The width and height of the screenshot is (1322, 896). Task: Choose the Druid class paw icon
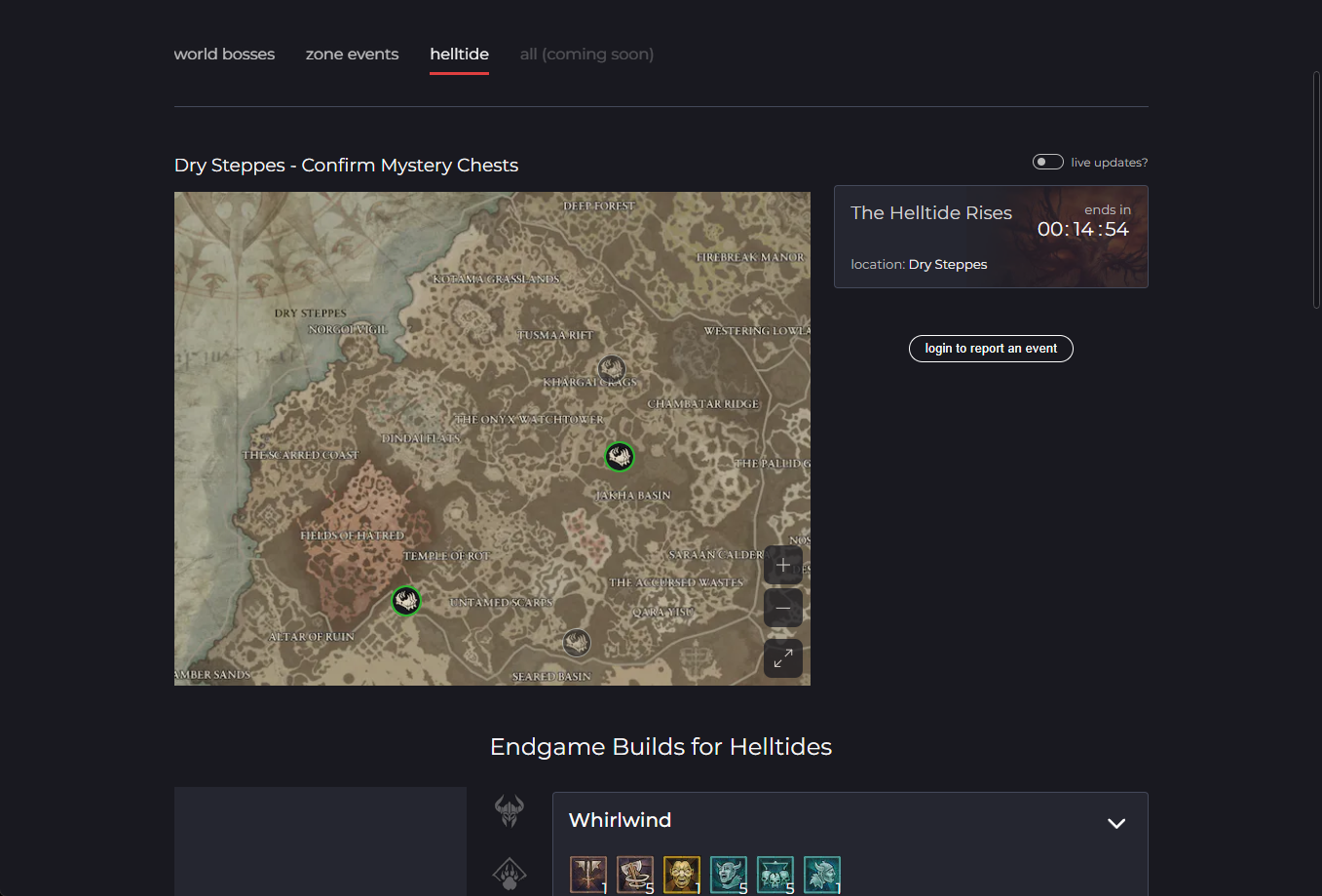[x=510, y=874]
